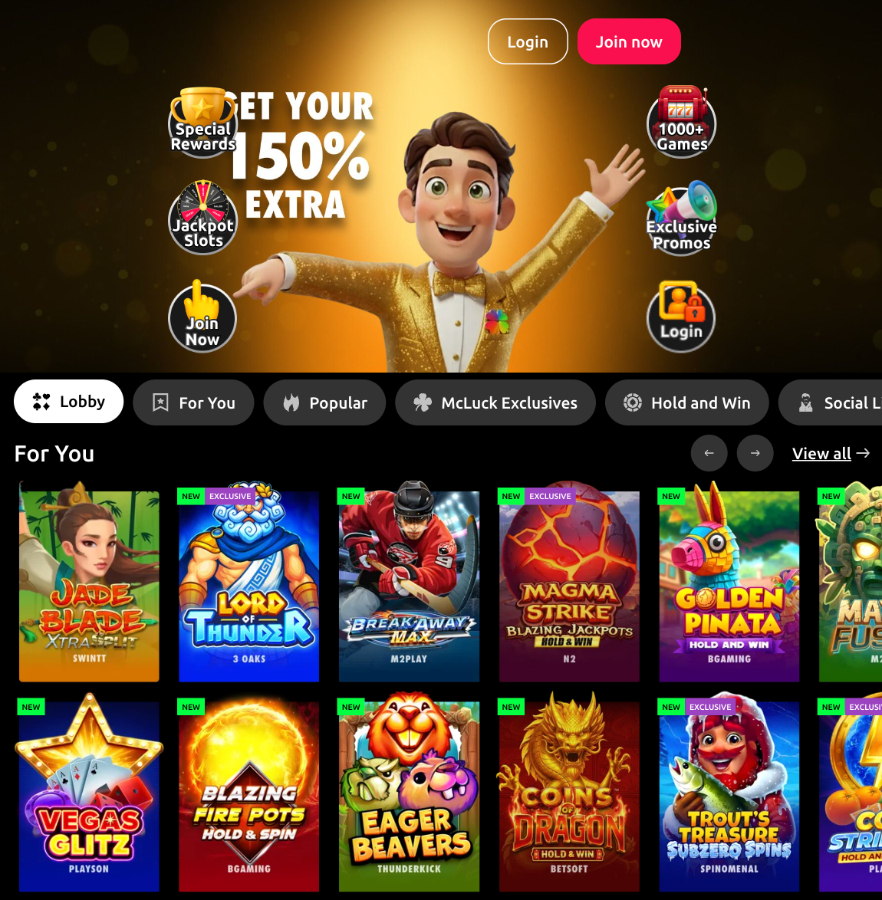Viewport: 882px width, 900px height.
Task: Click the Special Rewards trophy icon
Action: [203, 122]
